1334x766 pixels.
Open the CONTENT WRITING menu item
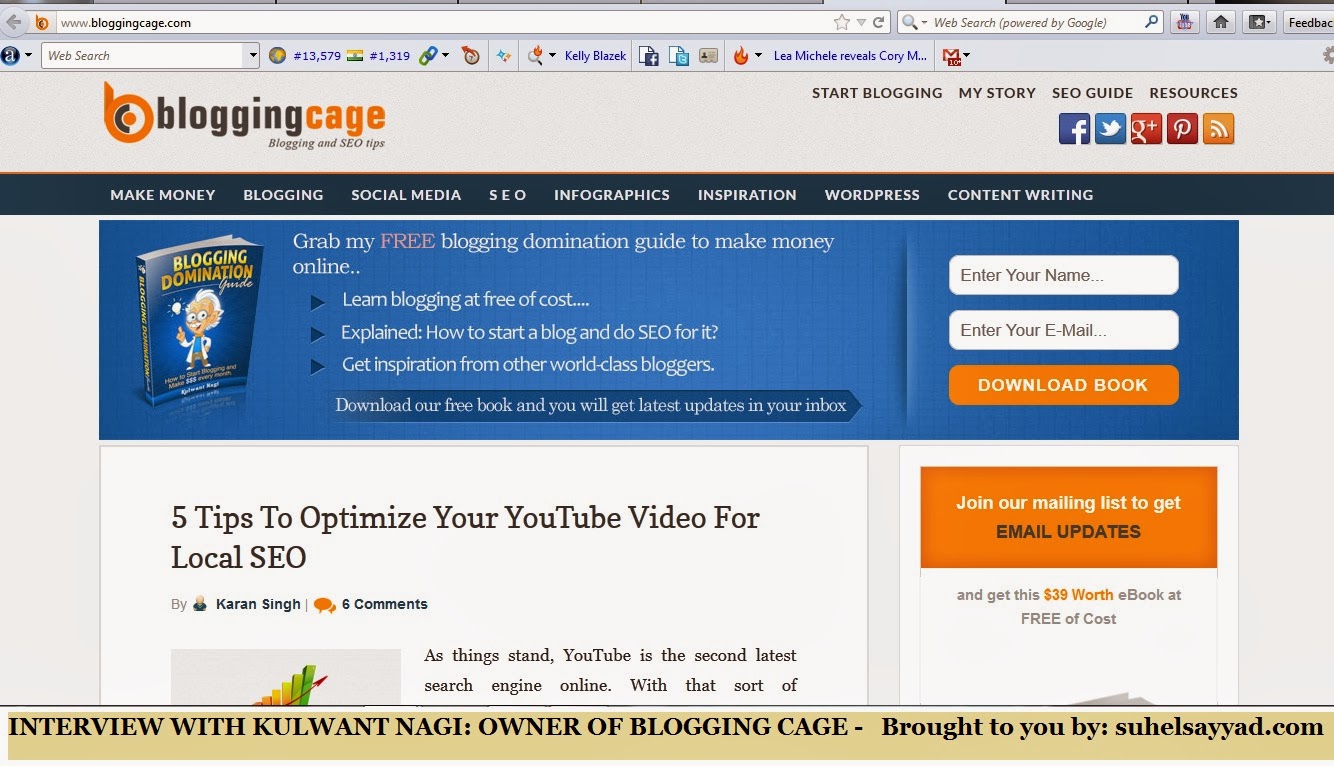[1020, 195]
